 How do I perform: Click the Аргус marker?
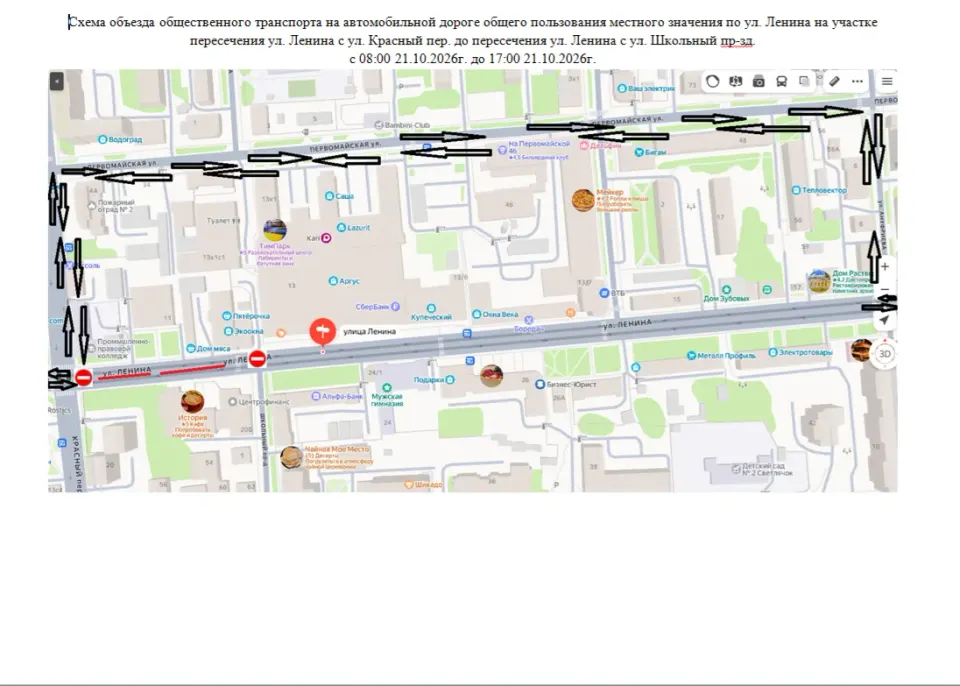[x=332, y=281]
